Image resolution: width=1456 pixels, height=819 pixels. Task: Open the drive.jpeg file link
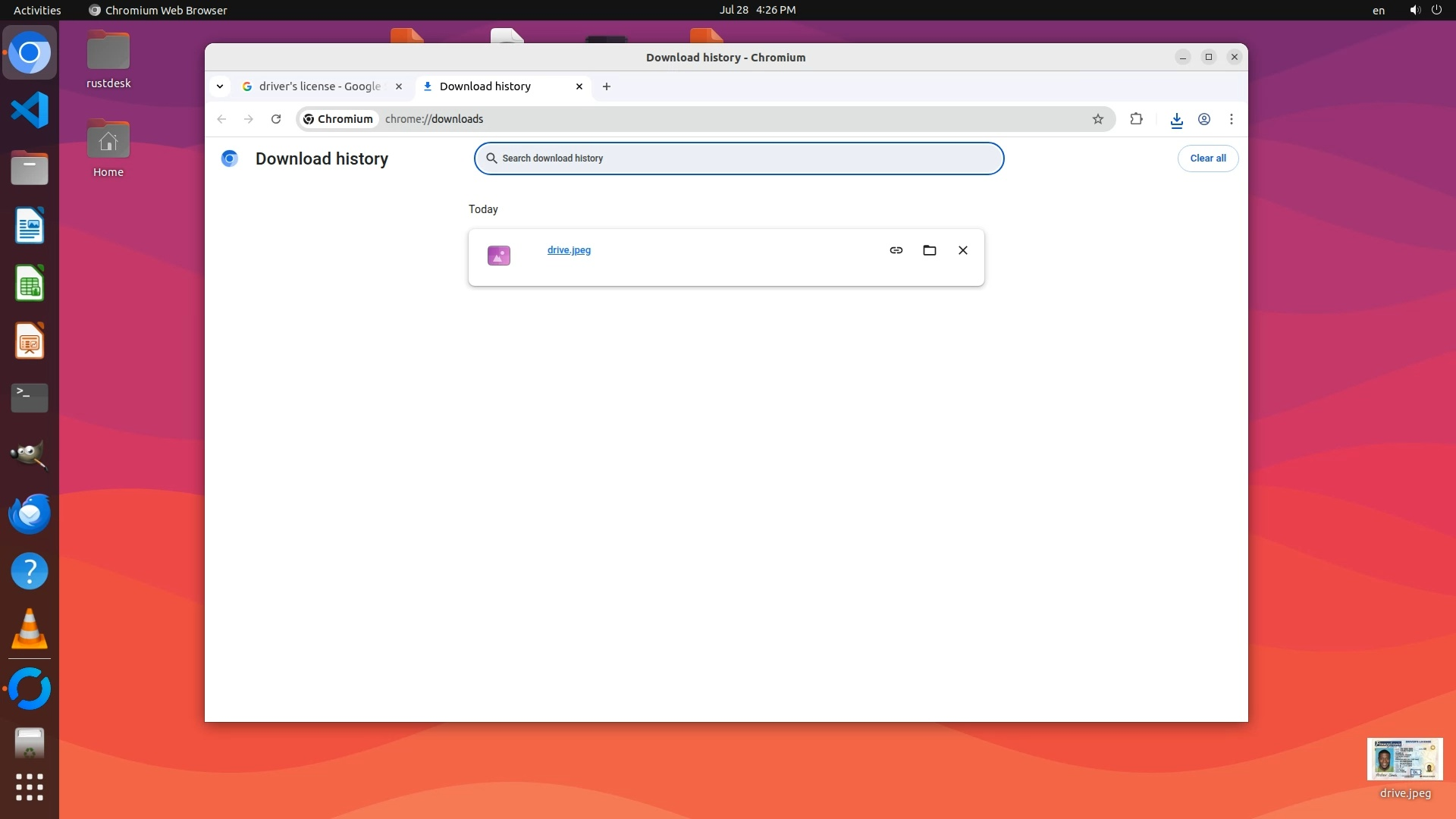coord(569,250)
